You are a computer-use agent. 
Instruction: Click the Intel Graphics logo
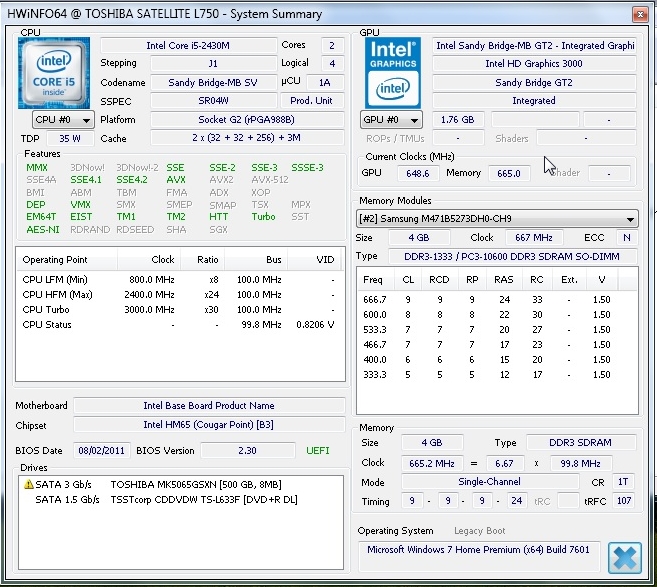[x=393, y=73]
